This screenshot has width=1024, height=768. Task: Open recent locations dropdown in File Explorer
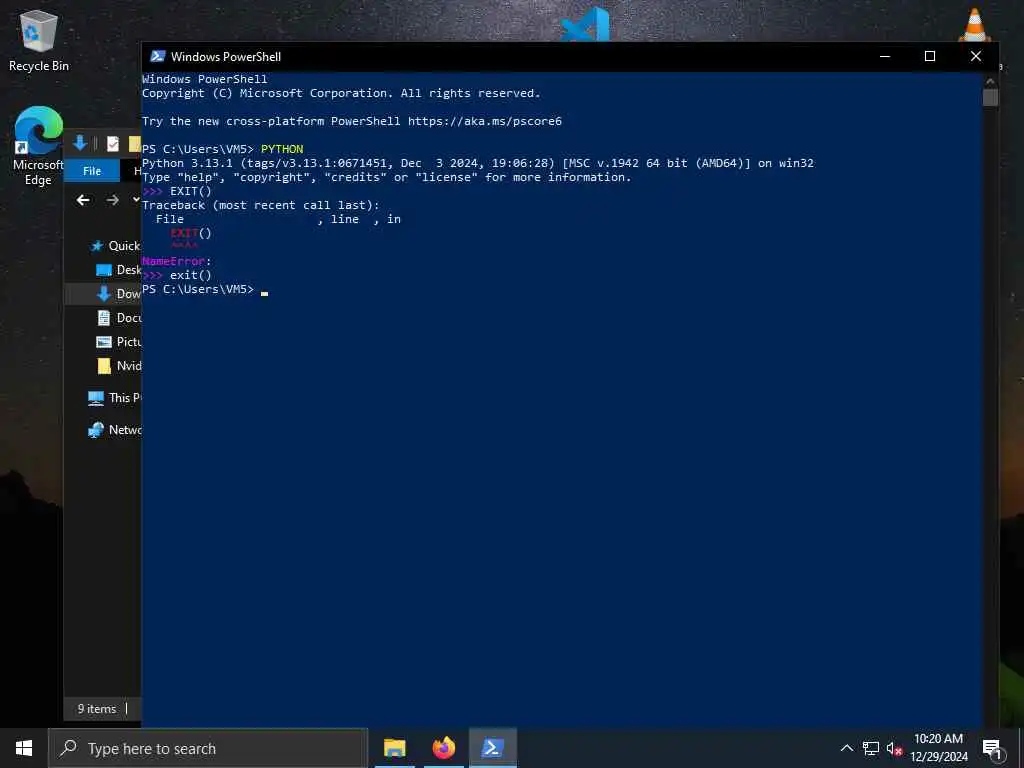136,200
